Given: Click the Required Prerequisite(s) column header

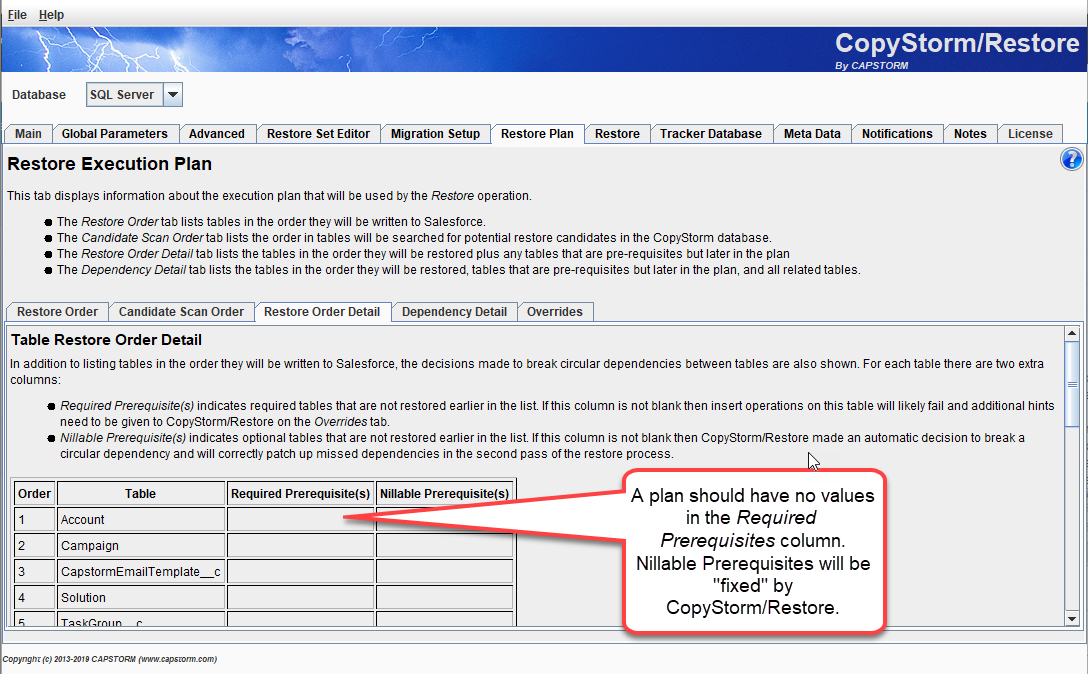Looking at the screenshot, I should coord(300,494).
